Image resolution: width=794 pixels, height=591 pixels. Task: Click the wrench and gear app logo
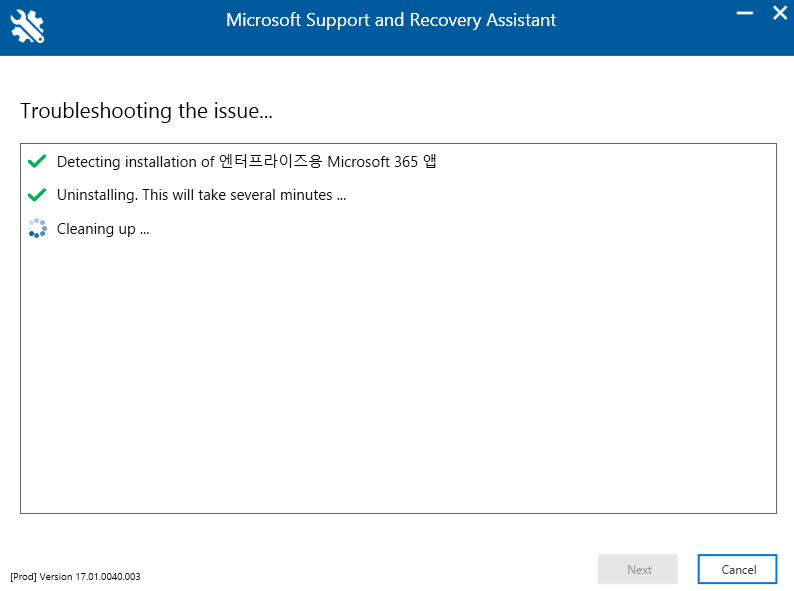pyautogui.click(x=27, y=26)
